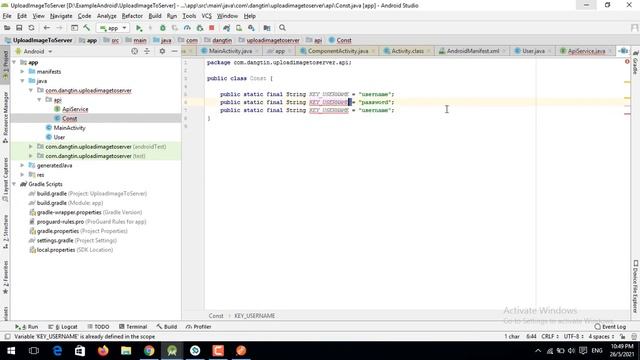
Task: Click the Open file toolbar icon
Action: [7, 28]
